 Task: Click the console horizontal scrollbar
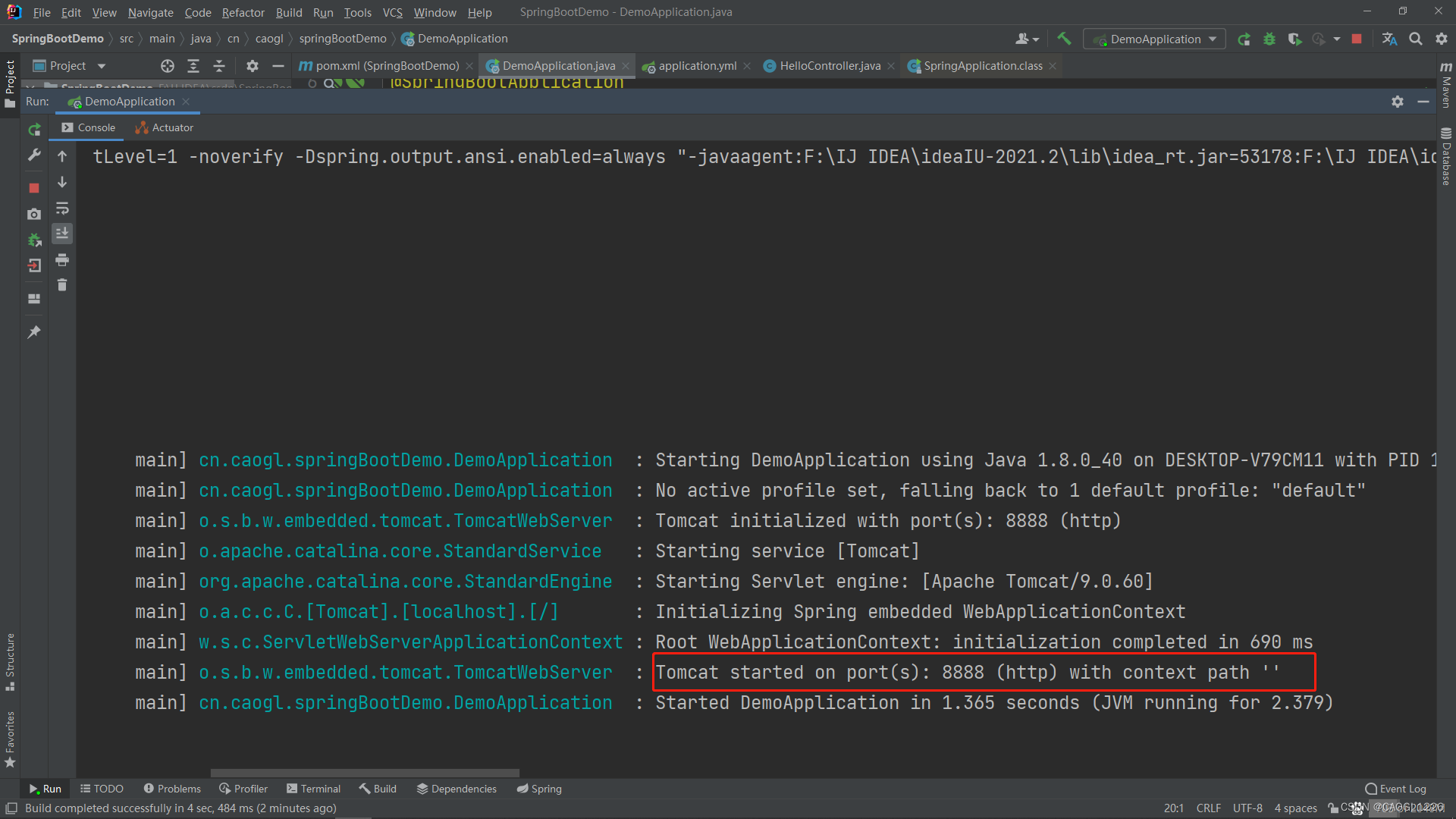click(x=365, y=773)
